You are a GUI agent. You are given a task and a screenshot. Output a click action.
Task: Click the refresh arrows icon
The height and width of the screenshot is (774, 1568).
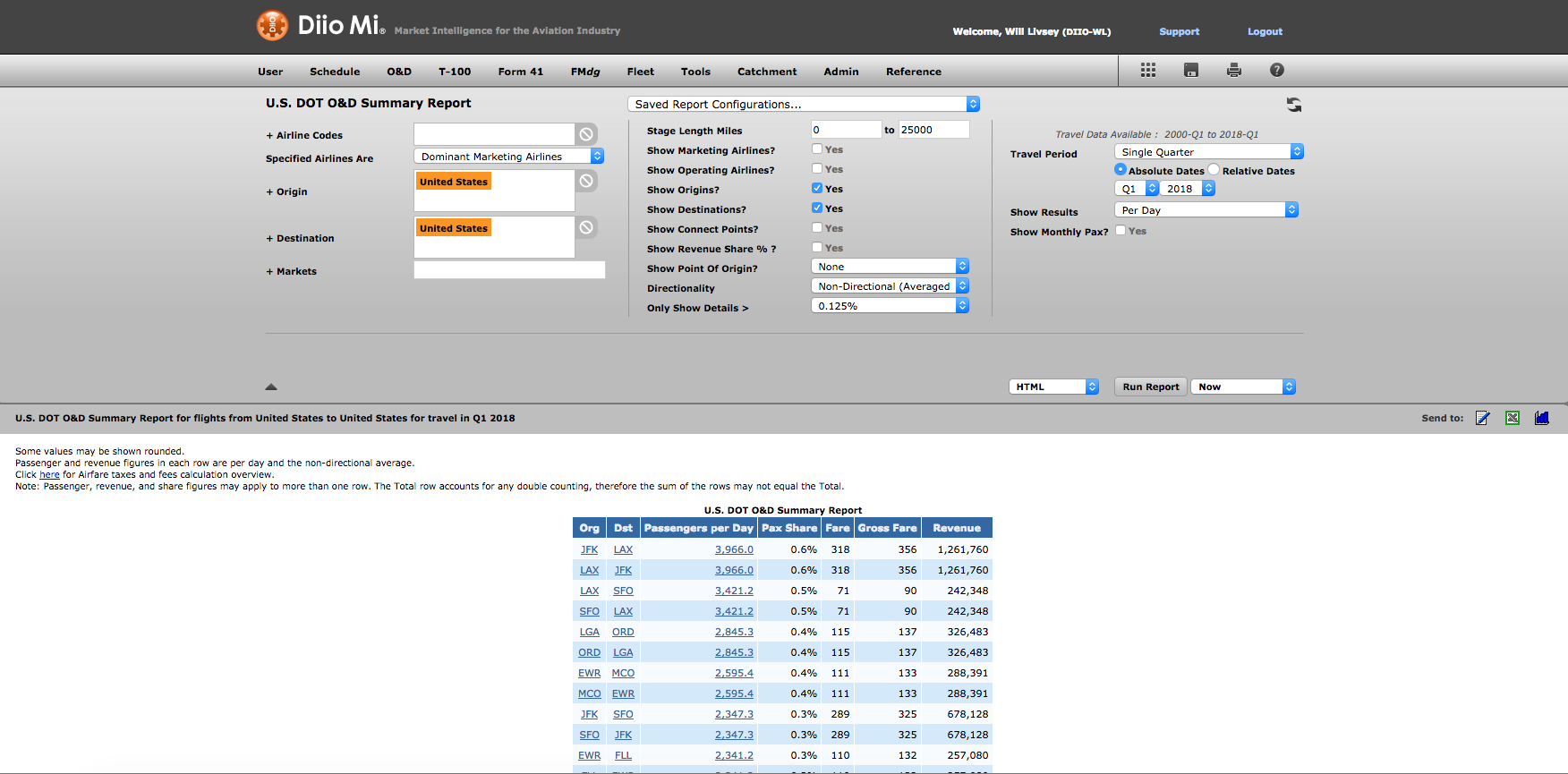[1294, 105]
